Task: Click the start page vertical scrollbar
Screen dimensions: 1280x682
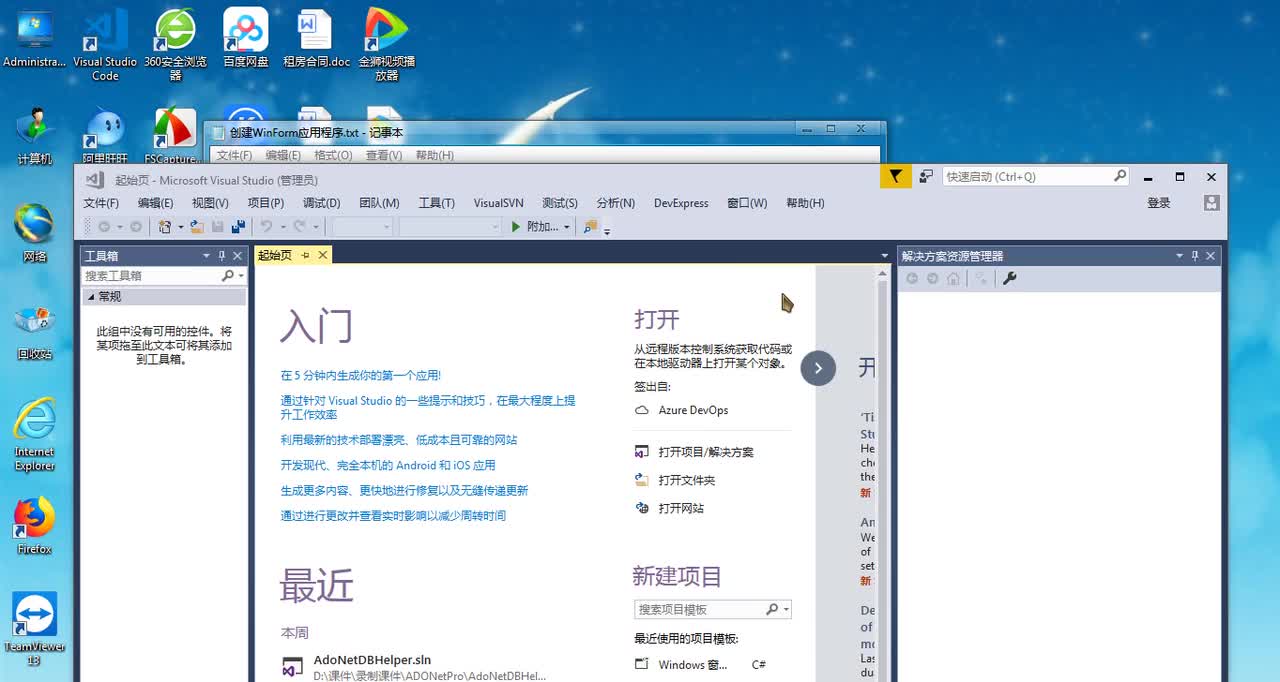Action: pos(883,473)
